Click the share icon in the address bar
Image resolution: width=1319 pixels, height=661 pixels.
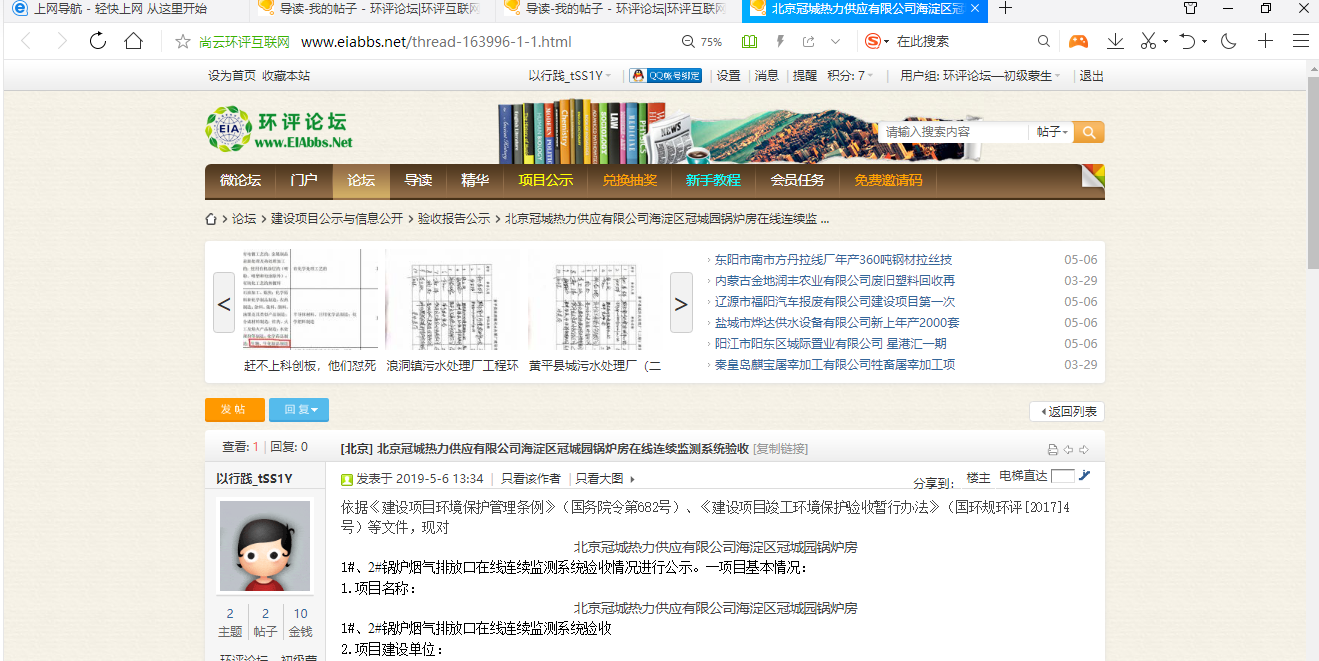pos(808,42)
